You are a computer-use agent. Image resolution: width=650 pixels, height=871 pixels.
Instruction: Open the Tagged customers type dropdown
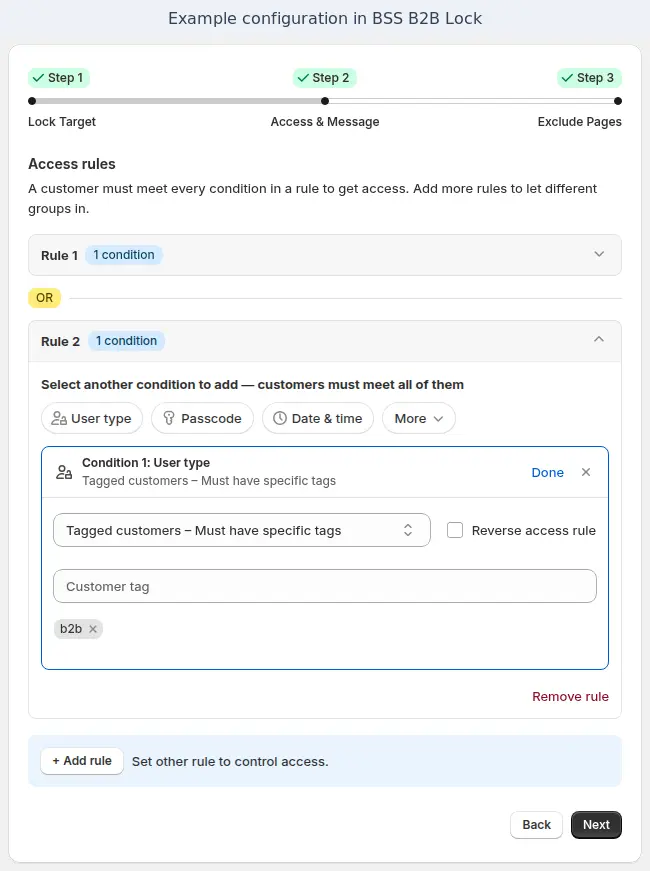[x=242, y=530]
